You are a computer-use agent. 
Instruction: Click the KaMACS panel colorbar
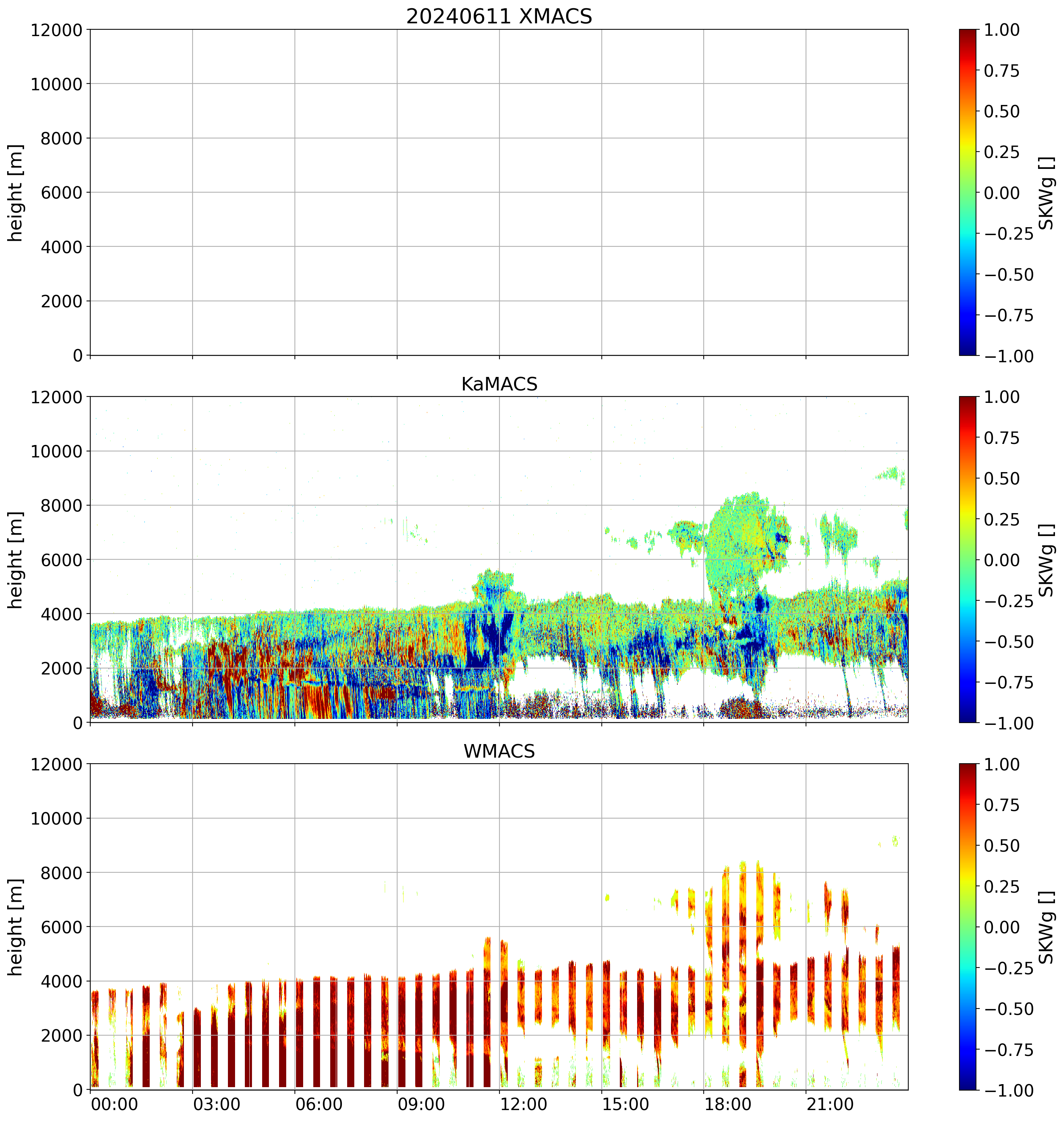(x=968, y=559)
